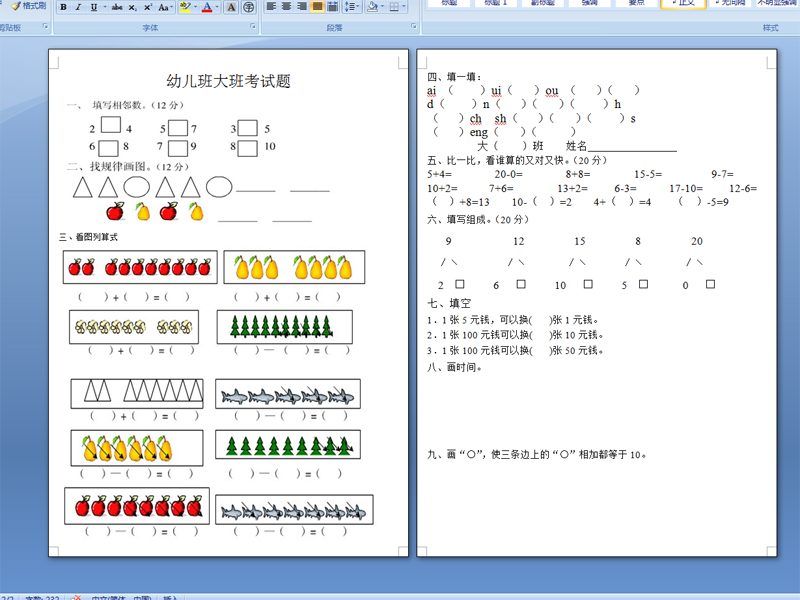Screen dimensions: 800x600
Task: Open the font (字体) group dialog launcher
Action: [x=253, y=26]
